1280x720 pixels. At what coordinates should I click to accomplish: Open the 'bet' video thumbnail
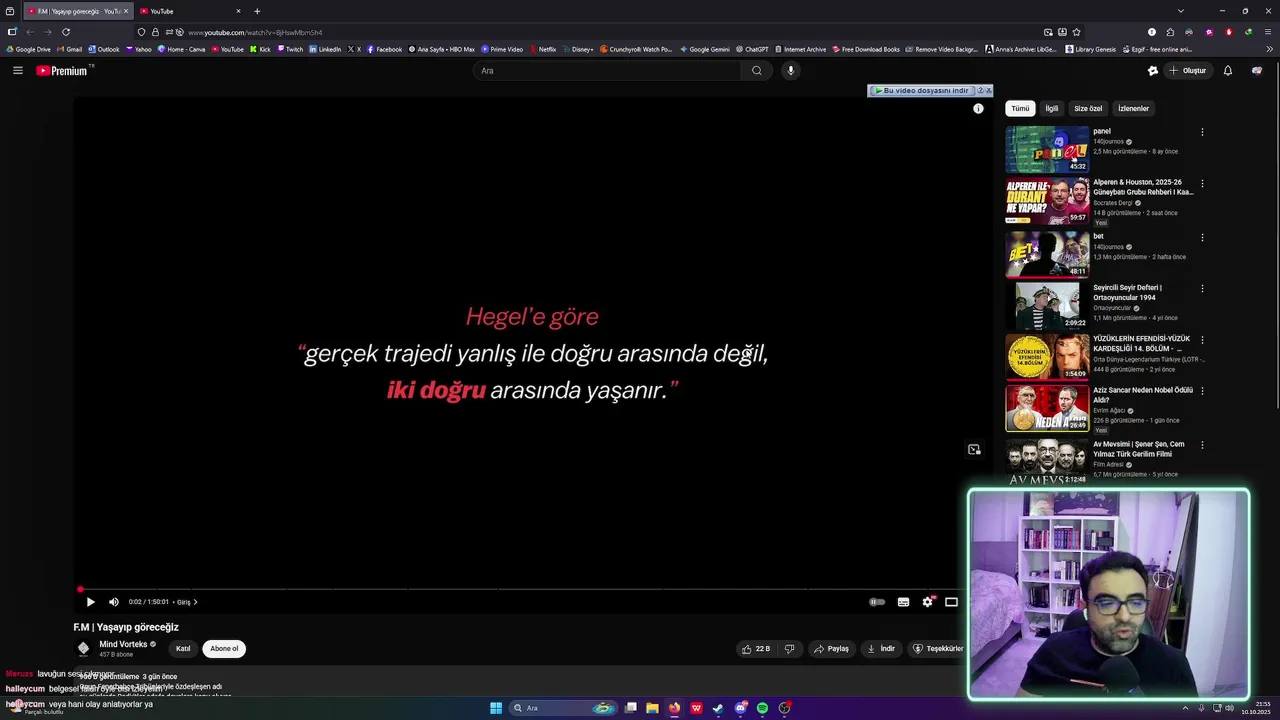1047,253
